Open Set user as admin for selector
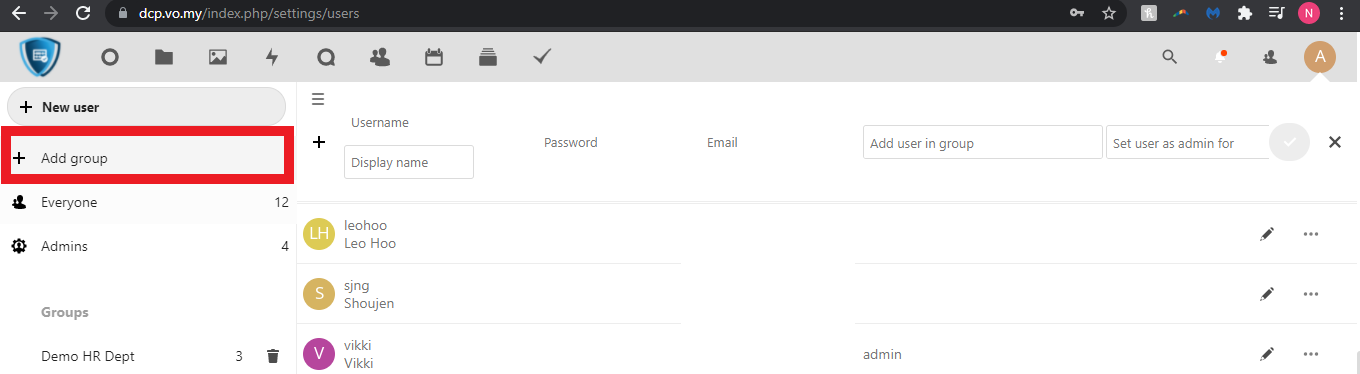The height and width of the screenshot is (374, 1360). (1187, 142)
